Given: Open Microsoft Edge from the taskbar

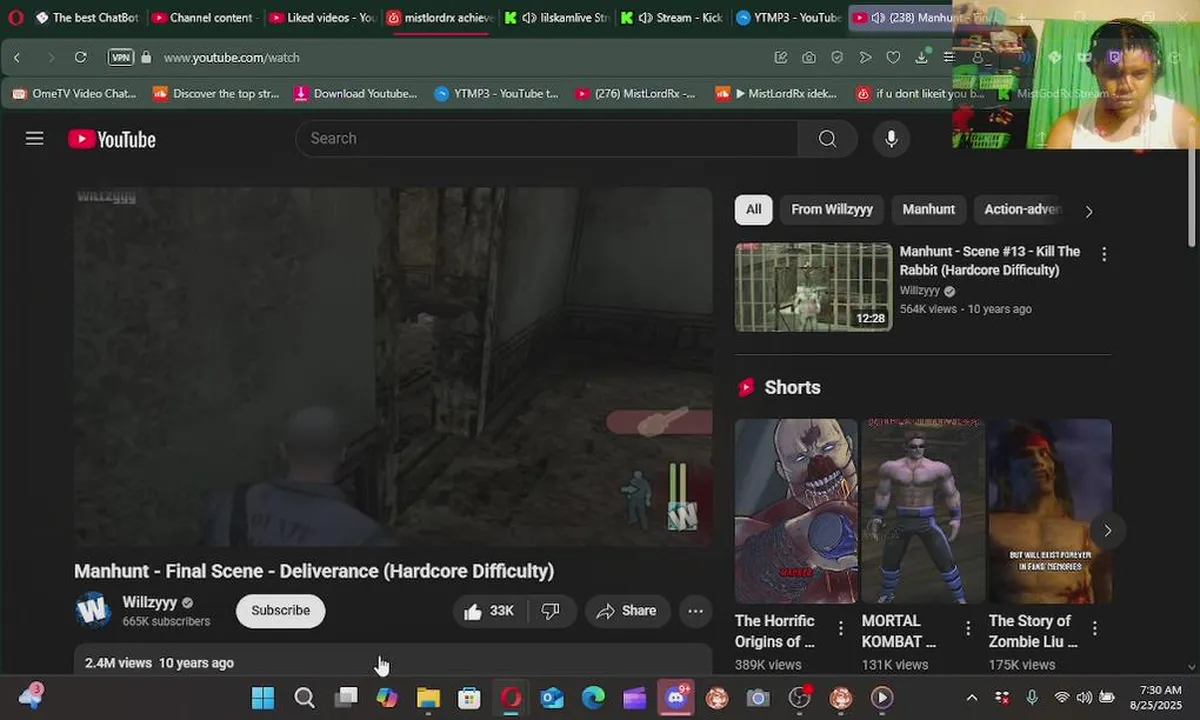Looking at the screenshot, I should 593,697.
